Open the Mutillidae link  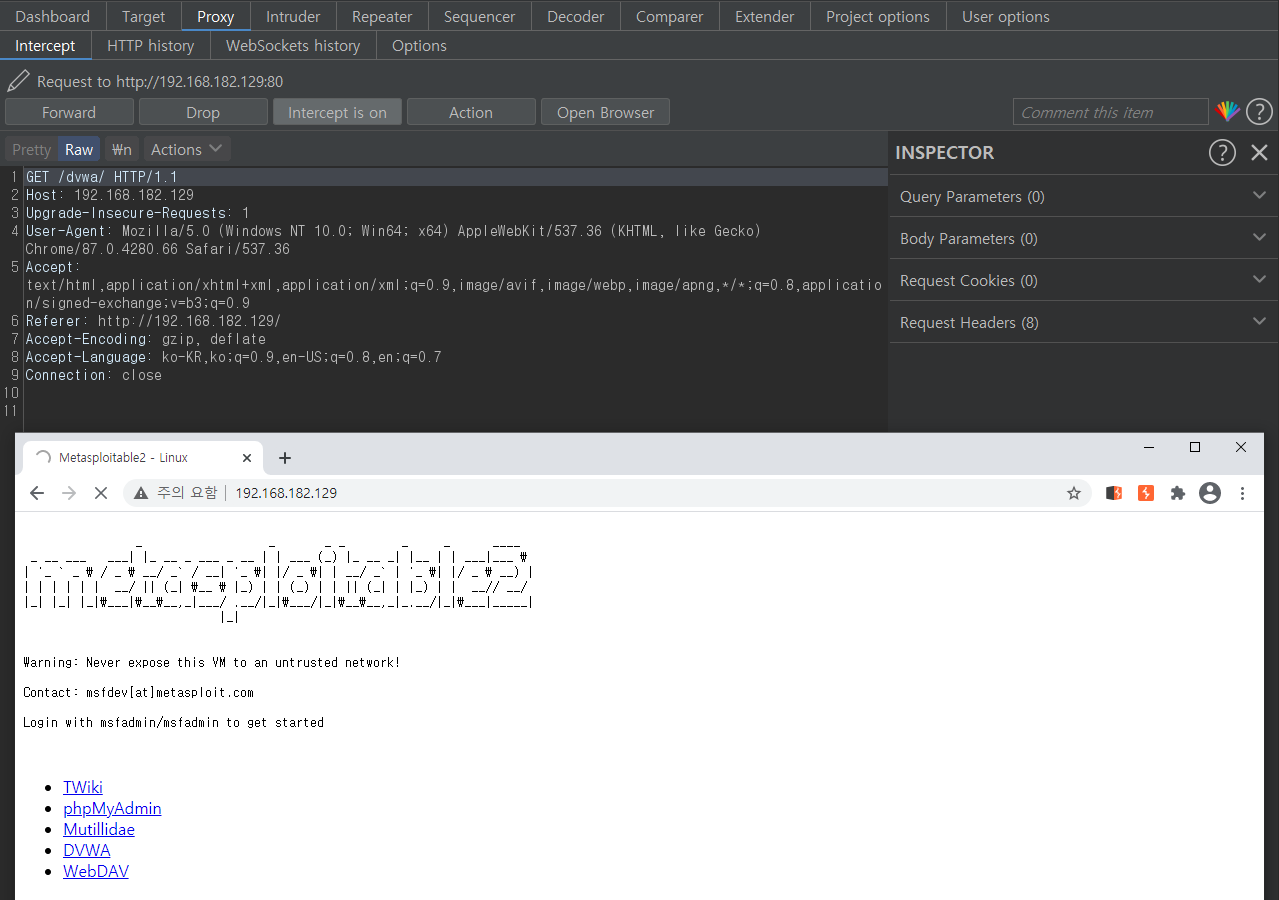click(x=99, y=829)
